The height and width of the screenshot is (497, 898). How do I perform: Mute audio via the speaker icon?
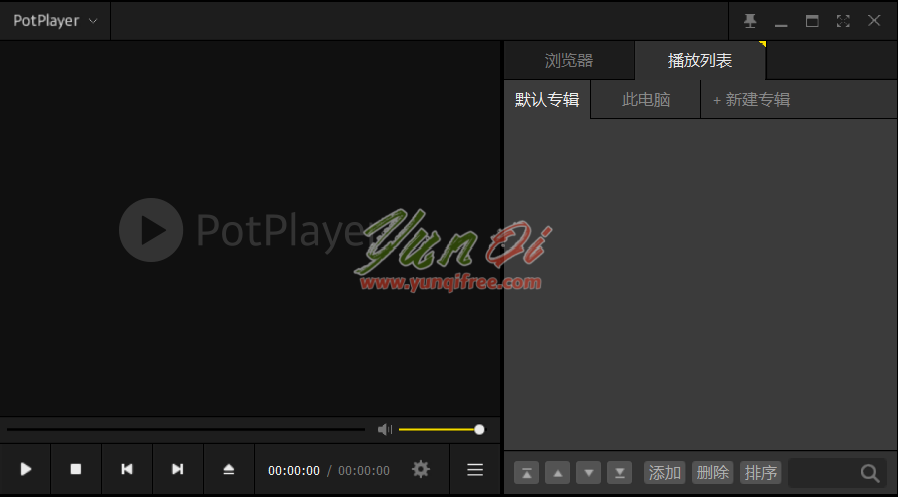(x=385, y=429)
